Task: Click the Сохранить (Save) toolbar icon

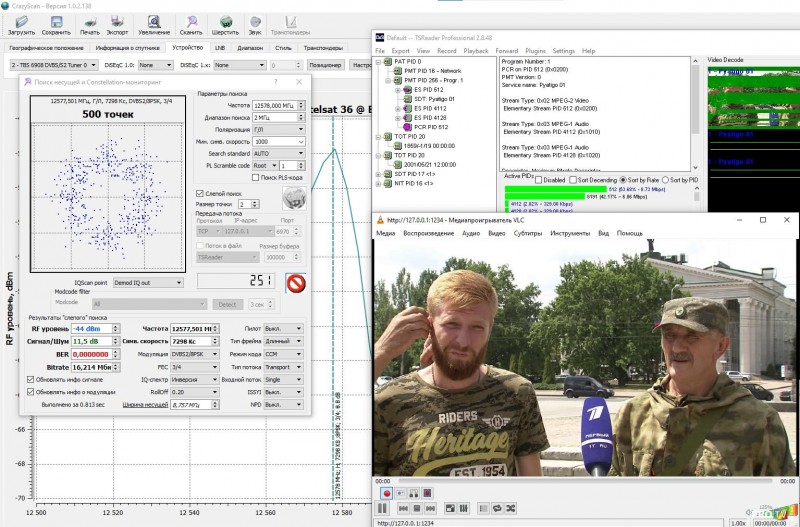Action: coord(55,22)
